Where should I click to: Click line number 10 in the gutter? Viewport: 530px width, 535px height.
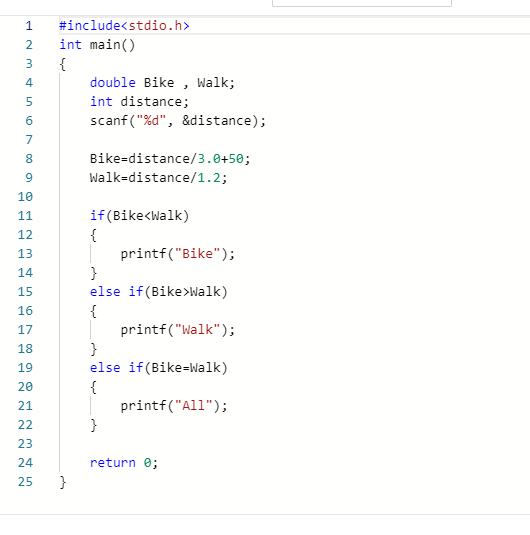coord(25,197)
